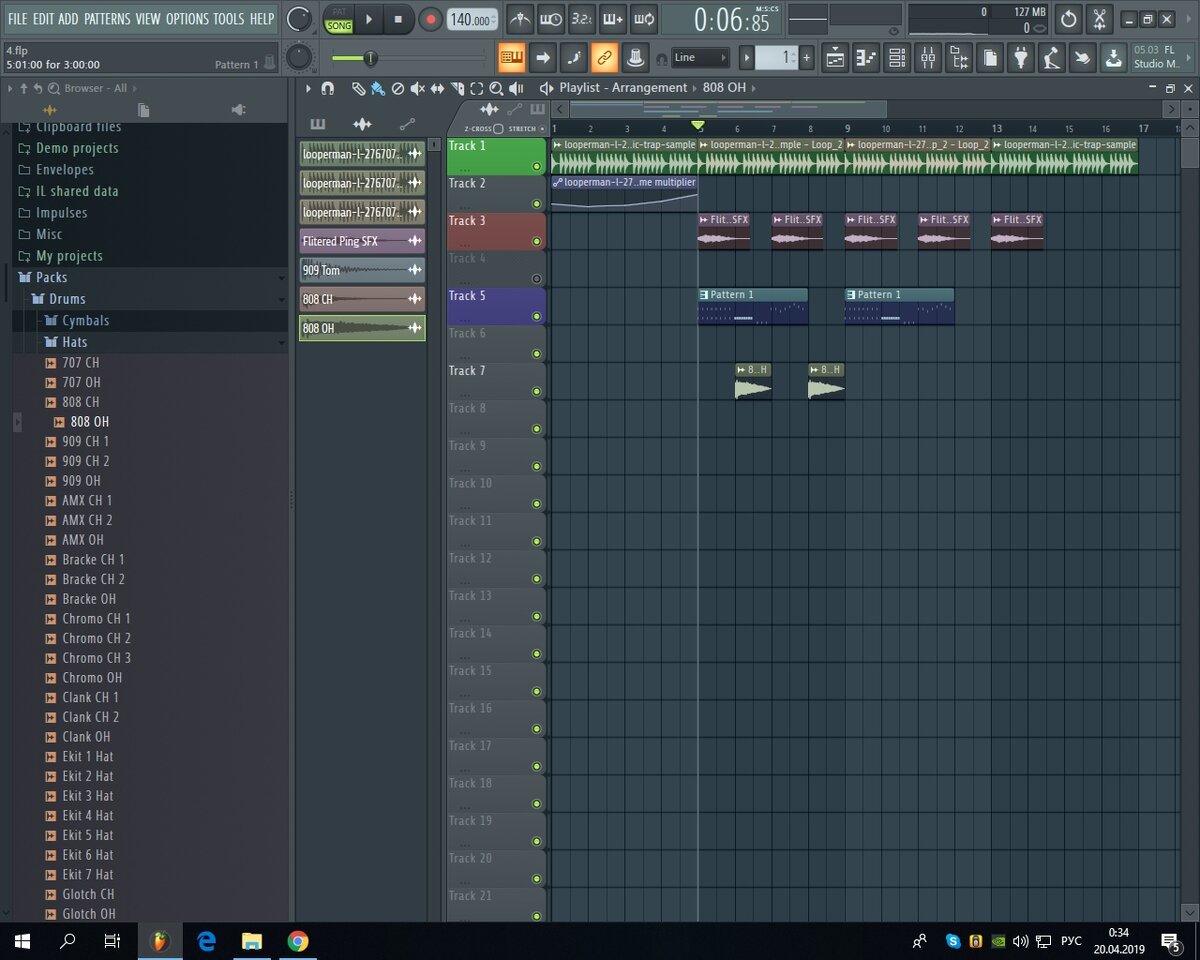This screenshot has width=1200, height=960.
Task: Toggle typing keyboard to piano
Action: coord(511,58)
